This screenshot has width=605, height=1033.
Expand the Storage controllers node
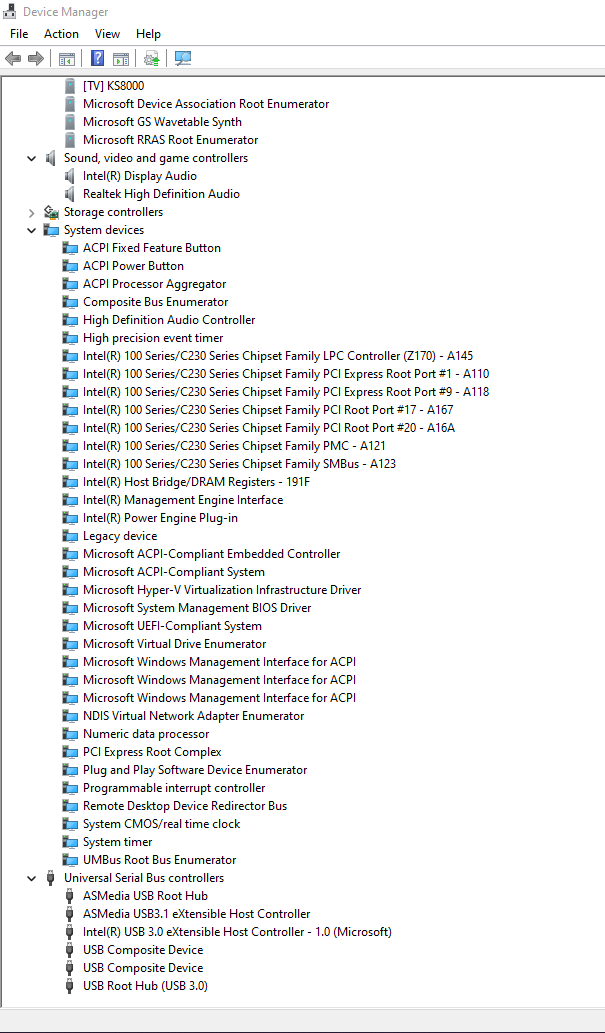click(32, 212)
